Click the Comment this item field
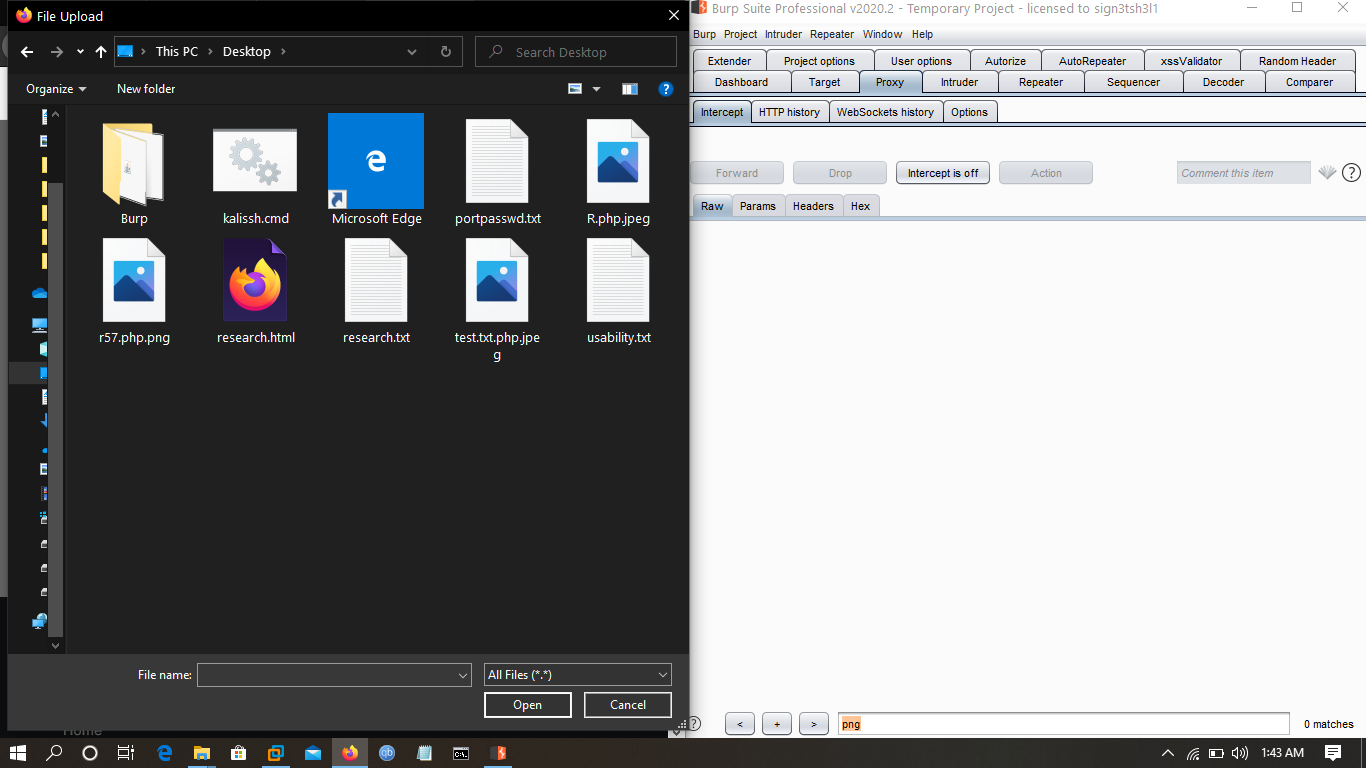 click(1243, 173)
